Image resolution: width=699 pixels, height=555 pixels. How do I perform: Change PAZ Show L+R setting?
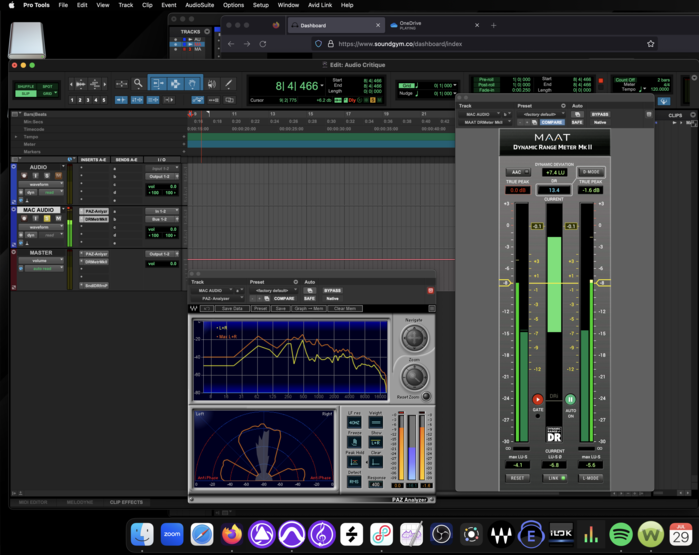click(x=376, y=442)
